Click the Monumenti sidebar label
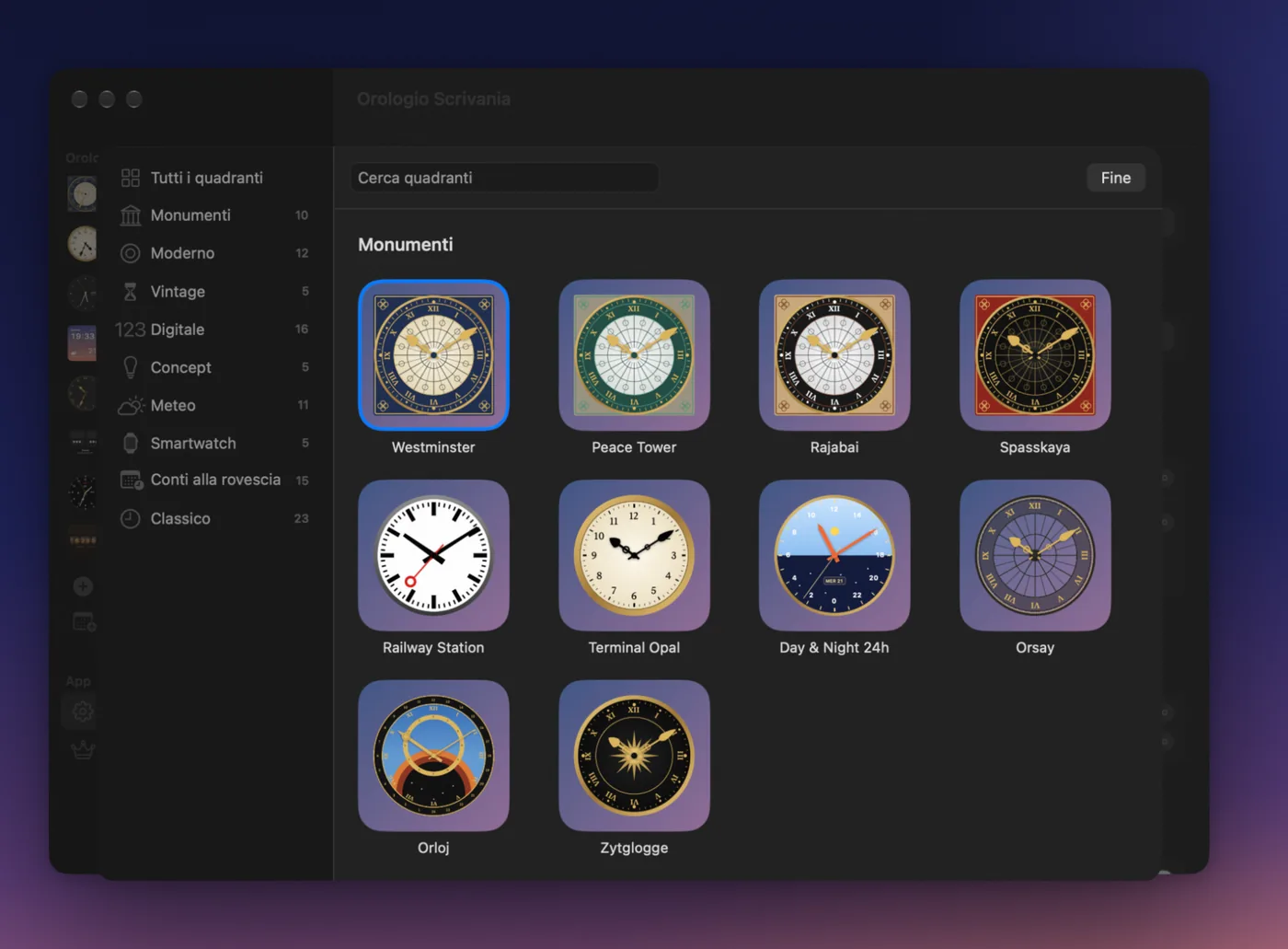Screen dimensions: 1288x949 pyautogui.click(x=190, y=215)
